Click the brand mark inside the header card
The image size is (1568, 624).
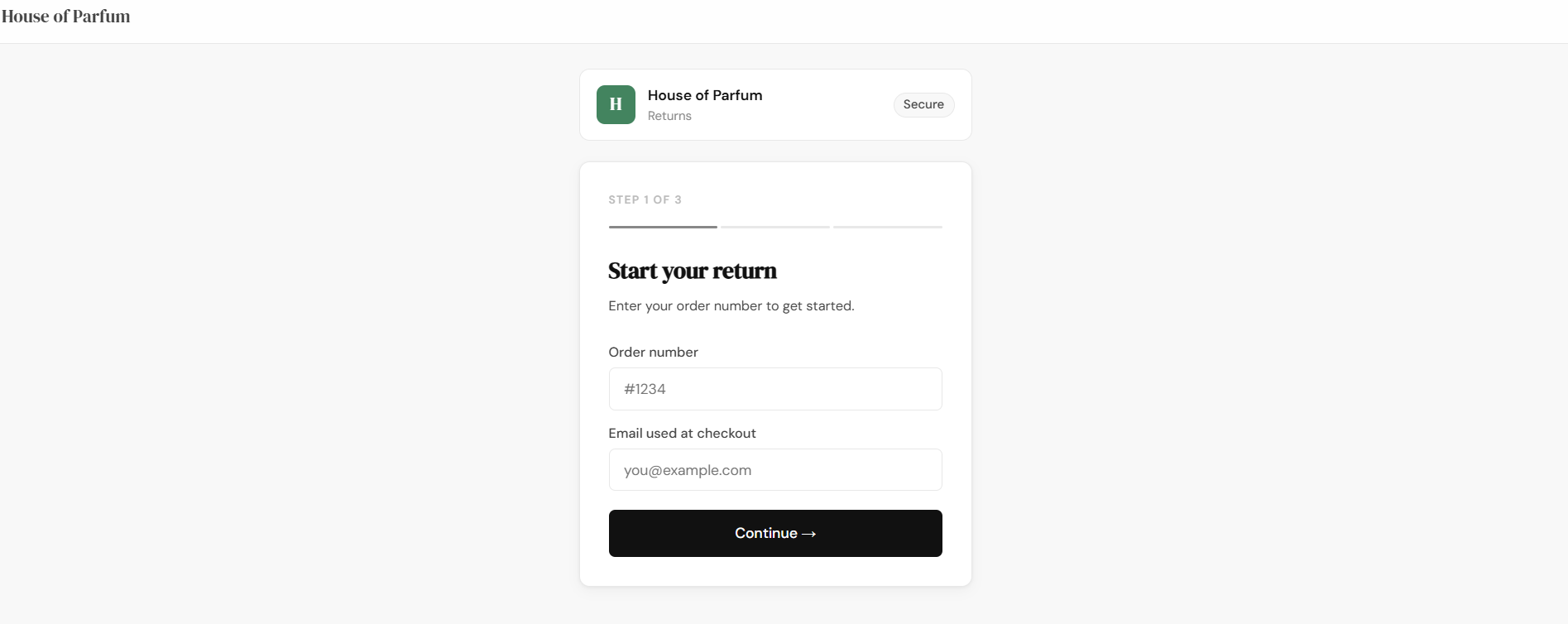(x=615, y=104)
